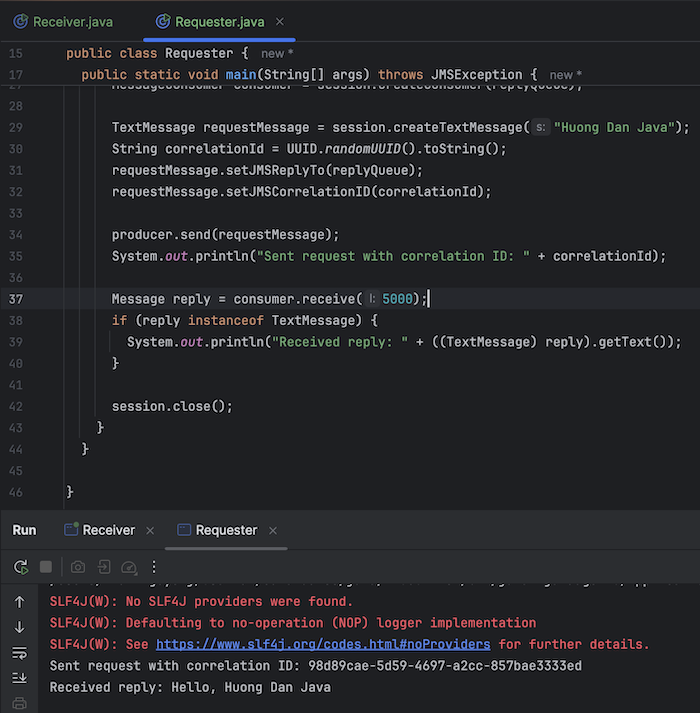700x713 pixels.
Task: Click setJMSReplyTo method call
Action: point(275,170)
